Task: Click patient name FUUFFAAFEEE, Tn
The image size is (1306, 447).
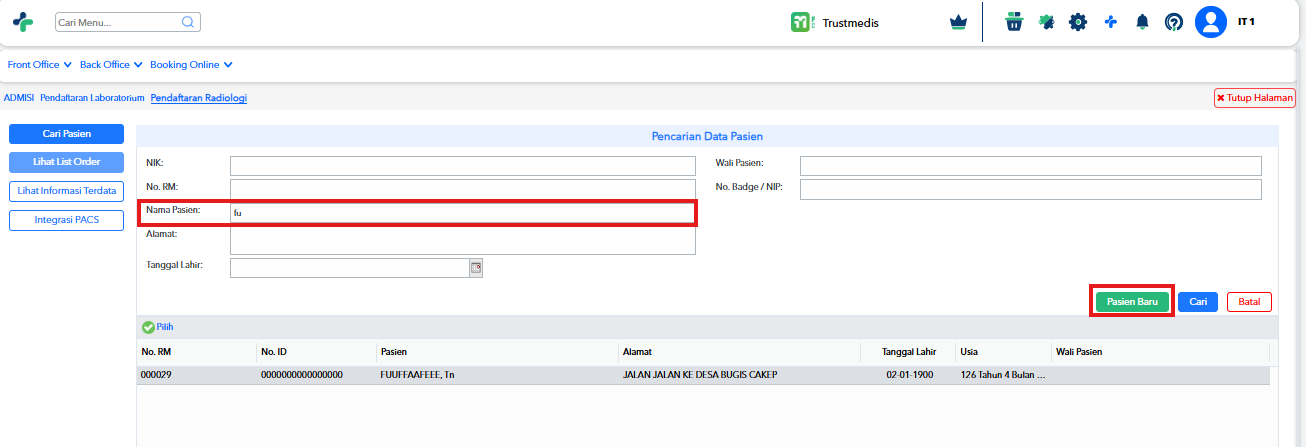Action: coord(418,375)
